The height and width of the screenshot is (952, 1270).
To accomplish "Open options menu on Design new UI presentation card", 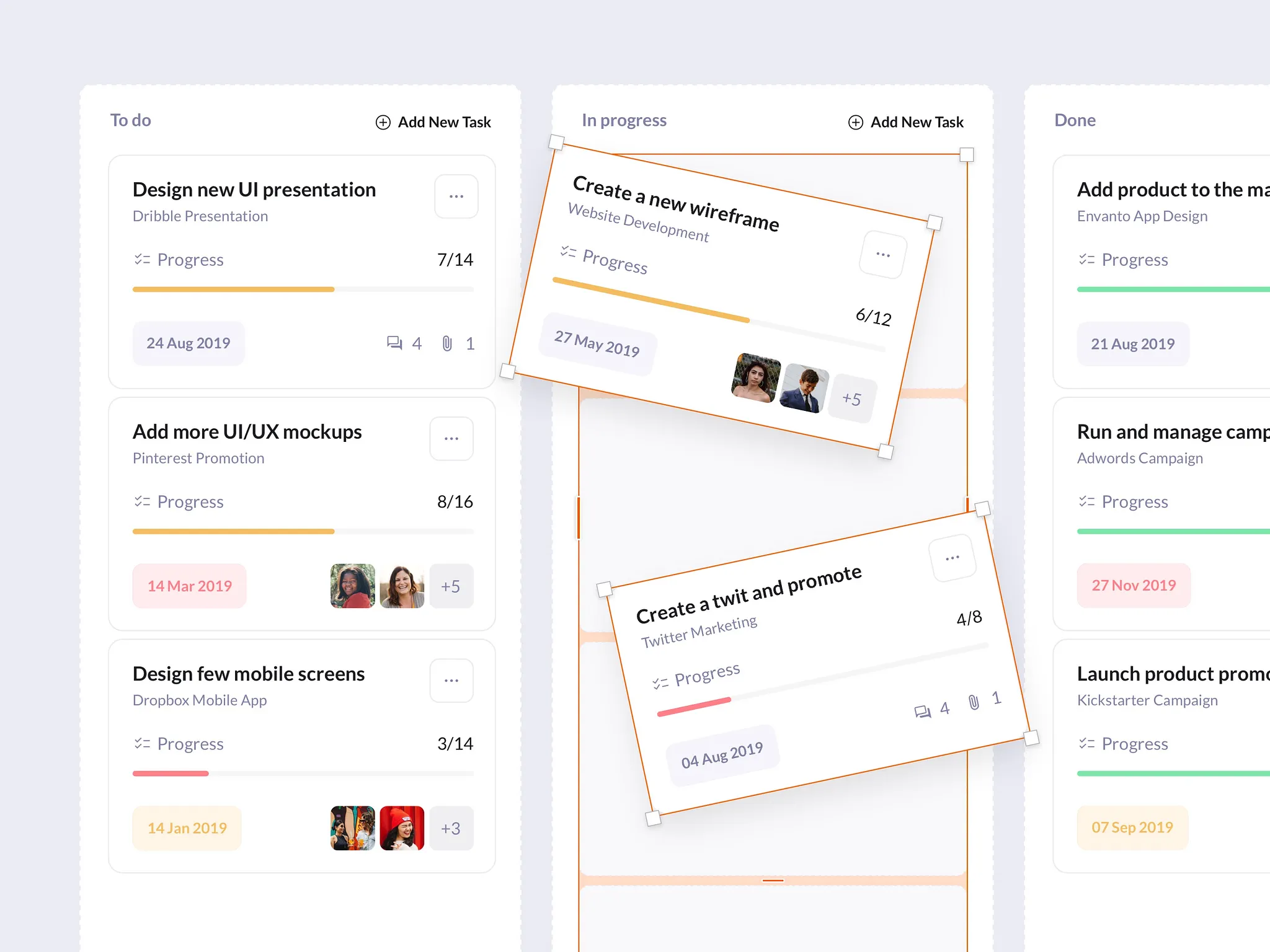I will [x=456, y=196].
